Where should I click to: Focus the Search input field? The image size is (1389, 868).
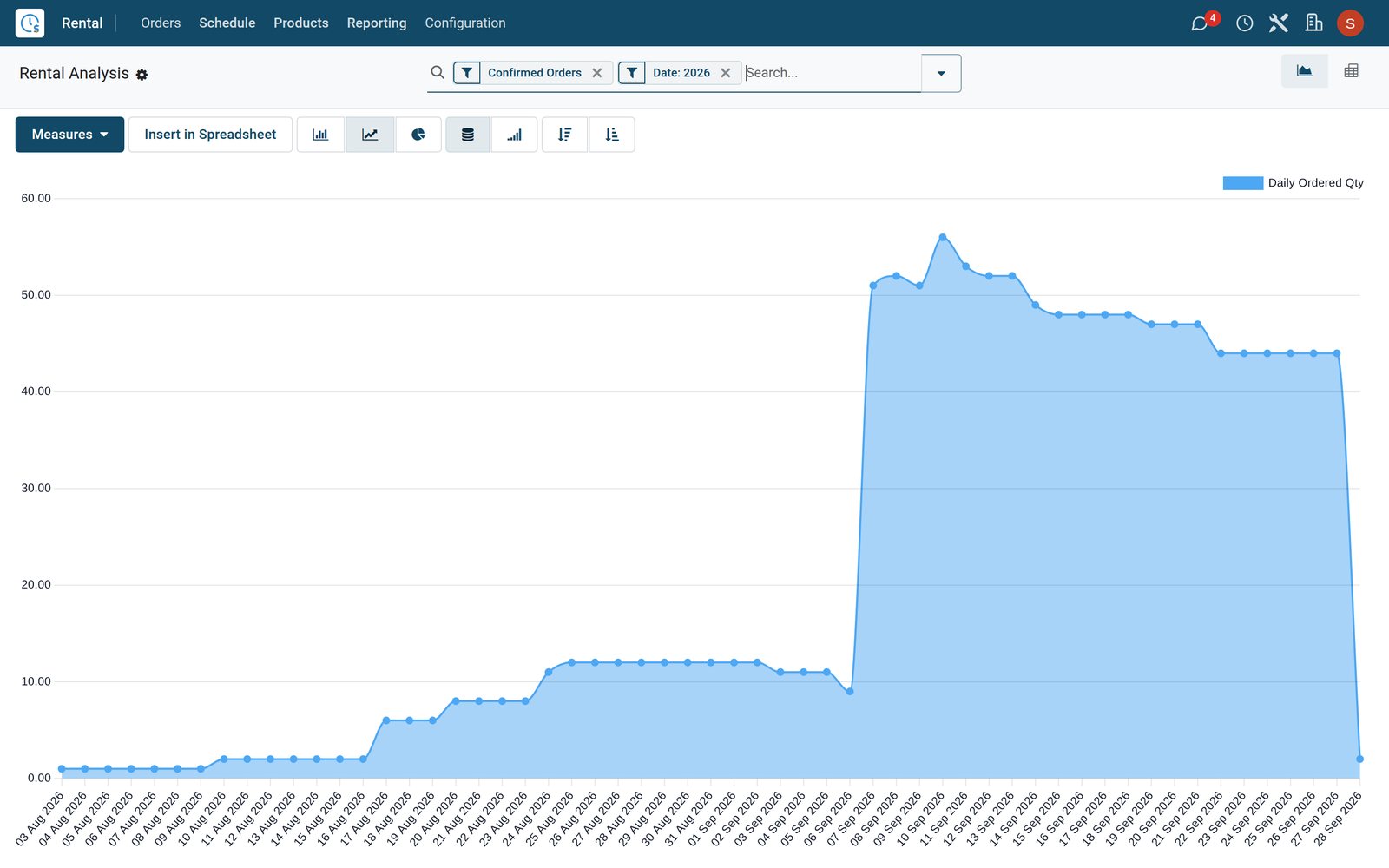pyautogui.click(x=832, y=73)
